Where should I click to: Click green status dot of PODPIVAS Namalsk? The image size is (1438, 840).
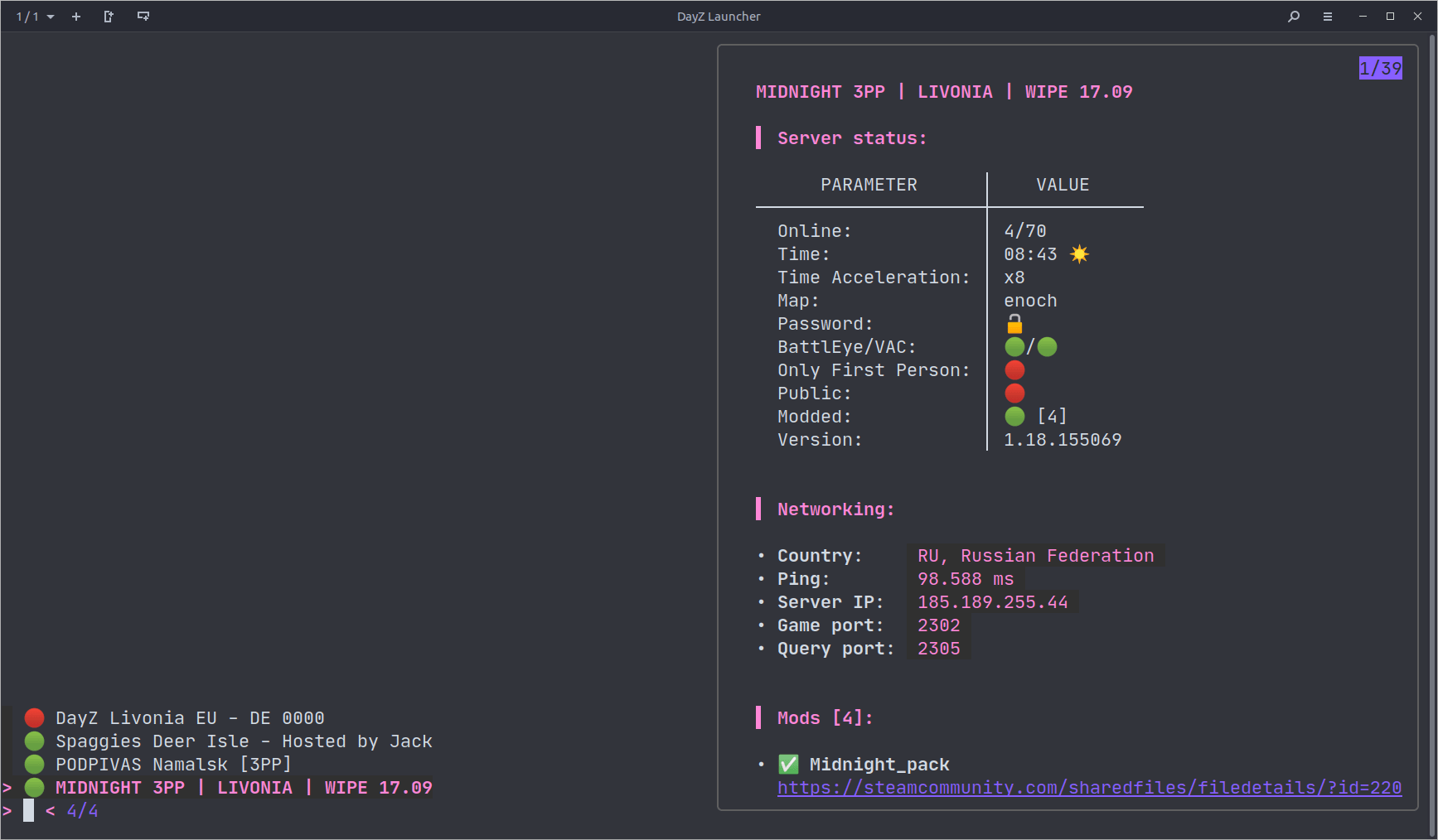pyautogui.click(x=34, y=765)
